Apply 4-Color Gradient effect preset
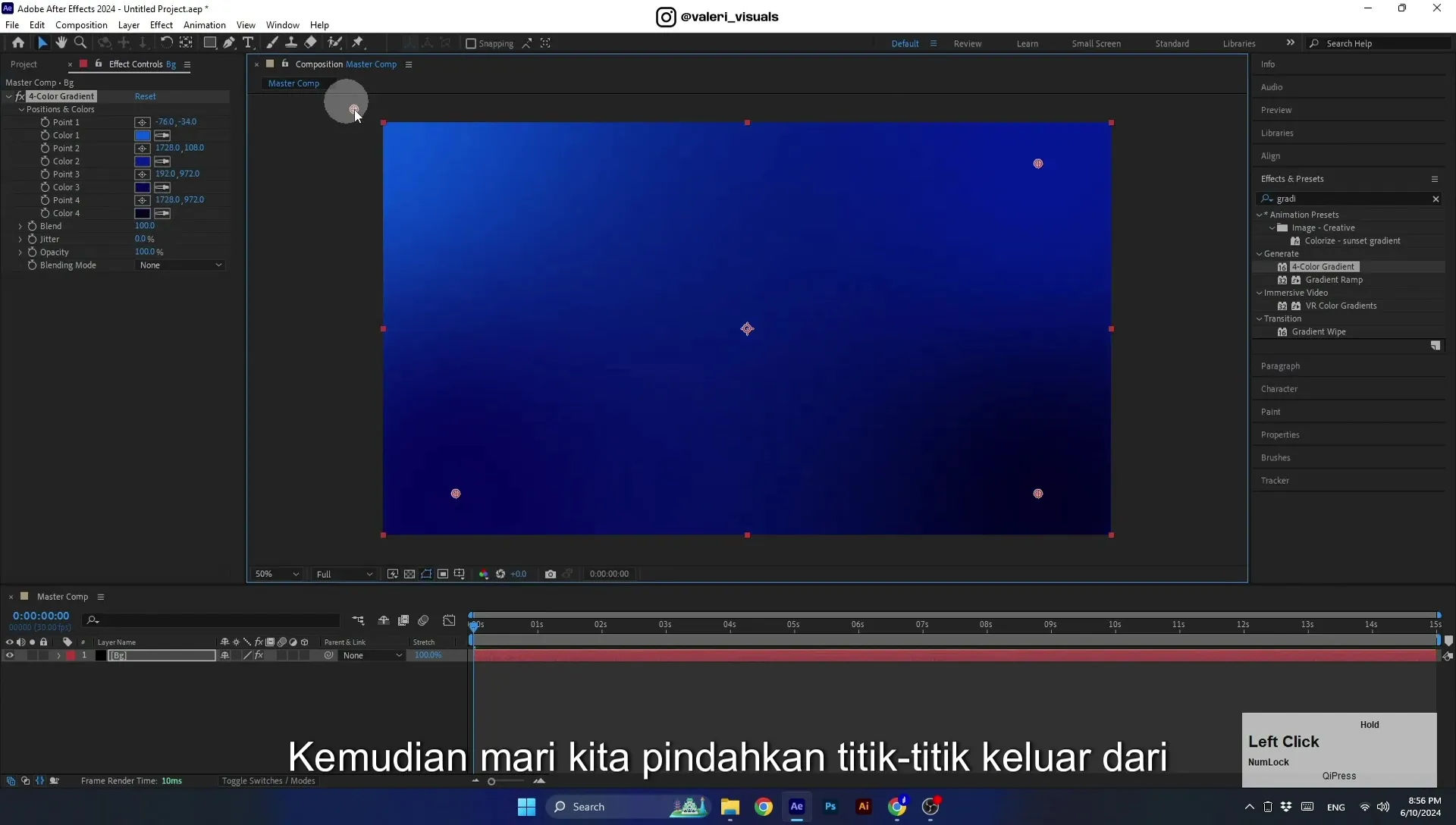 (1323, 267)
